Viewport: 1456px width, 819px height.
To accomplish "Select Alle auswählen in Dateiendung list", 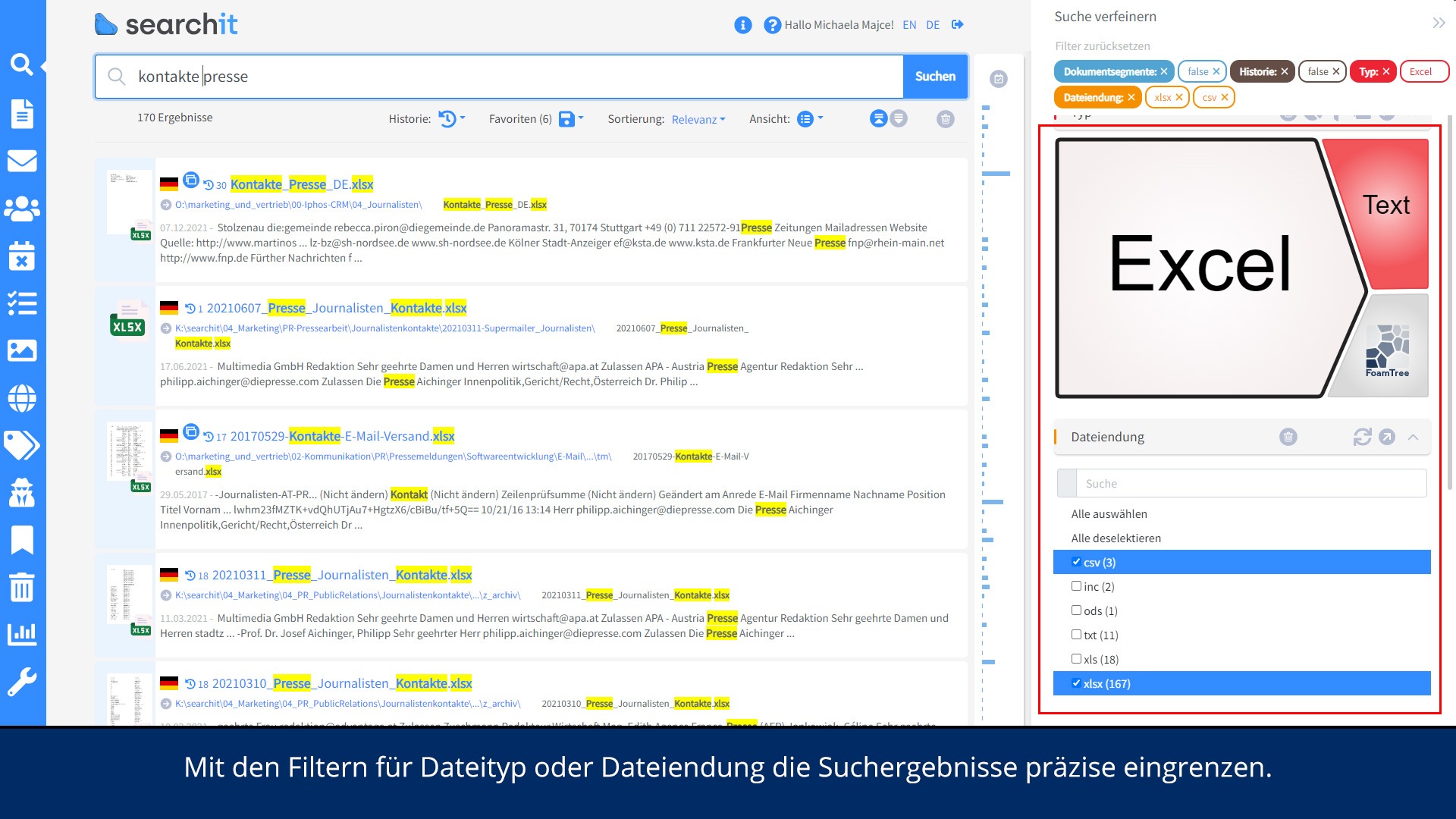I will pyautogui.click(x=1109, y=514).
